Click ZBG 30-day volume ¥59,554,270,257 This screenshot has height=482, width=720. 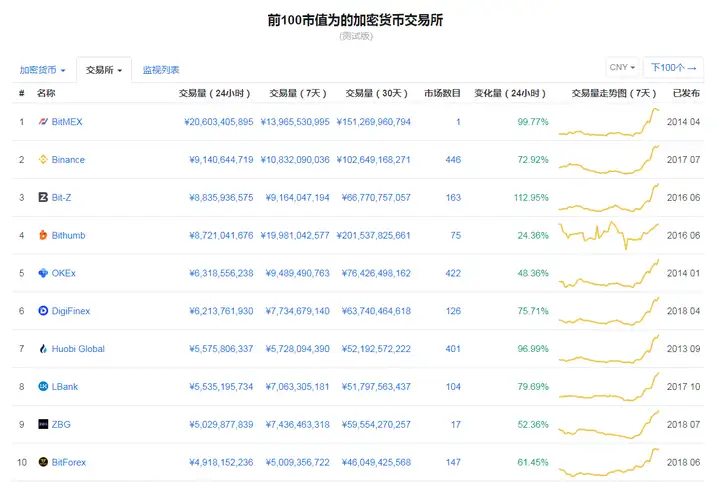click(x=376, y=424)
